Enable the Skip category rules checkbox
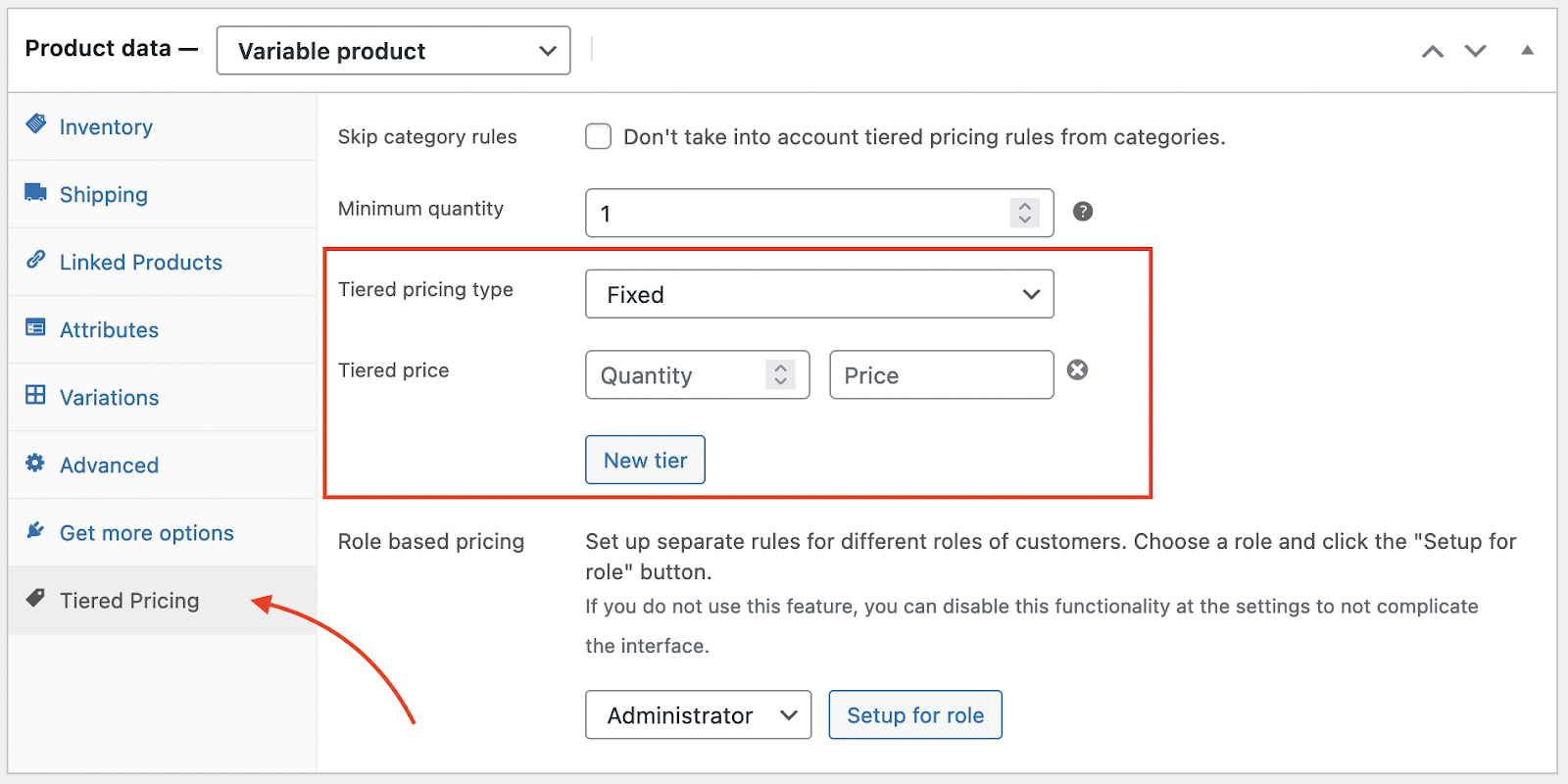 pos(598,136)
